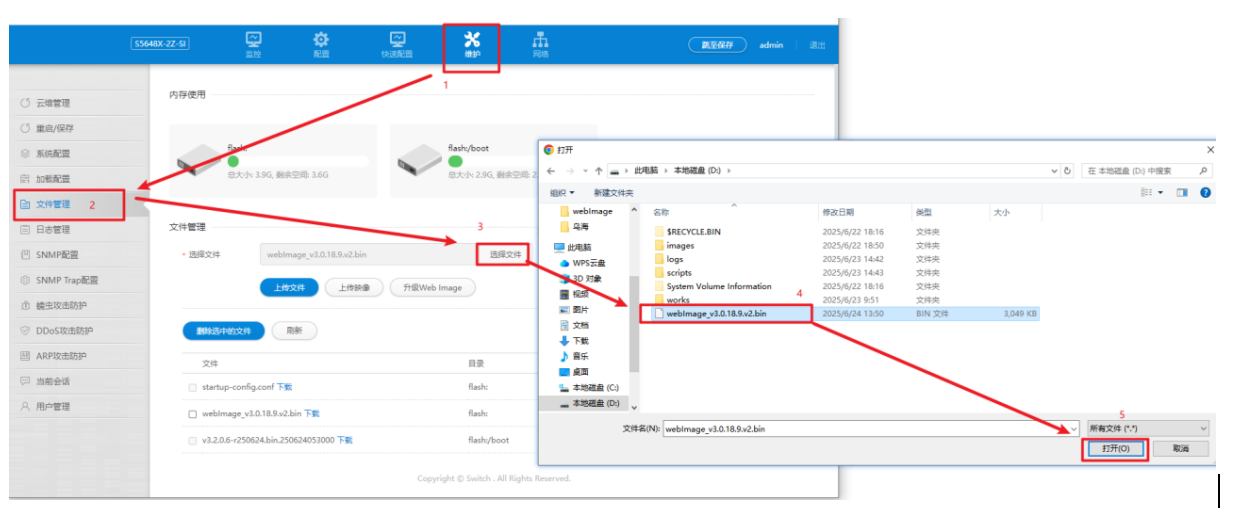The height and width of the screenshot is (529, 1237).
Task: Open 桌面 in the dialog sidebar
Action: coord(573,372)
